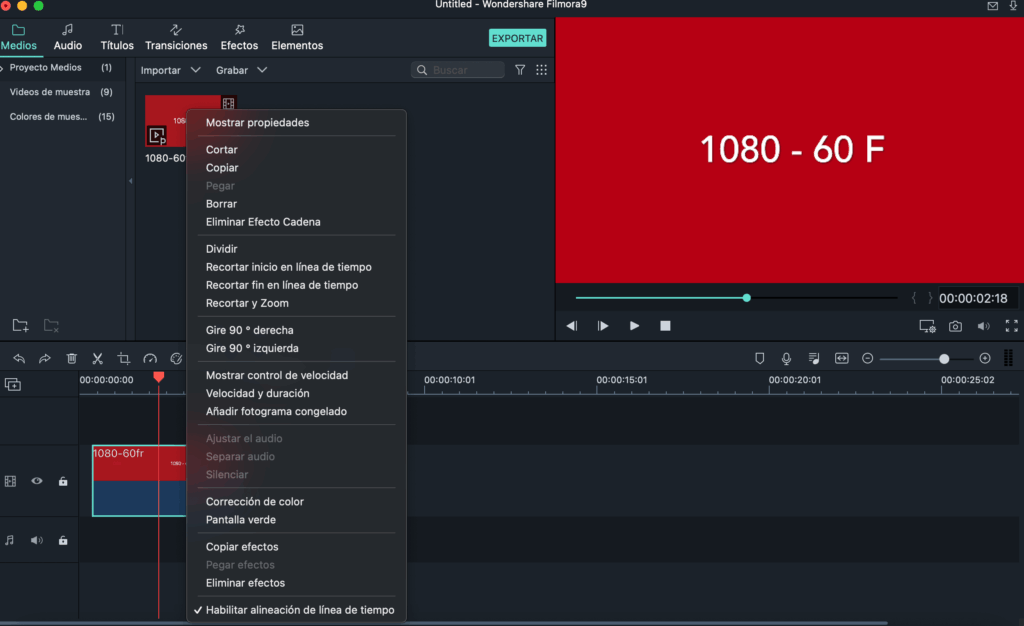Image resolution: width=1024 pixels, height=626 pixels.
Task: Switch to the Transiciones tab
Action: (176, 38)
